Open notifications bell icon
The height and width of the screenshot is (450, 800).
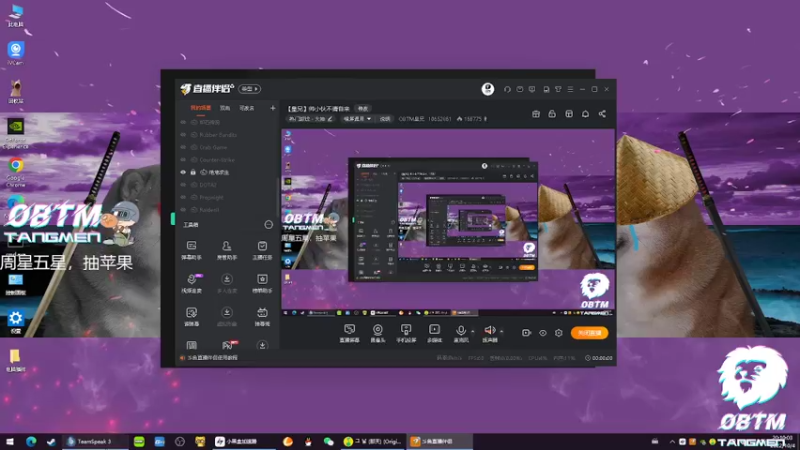pos(585,114)
